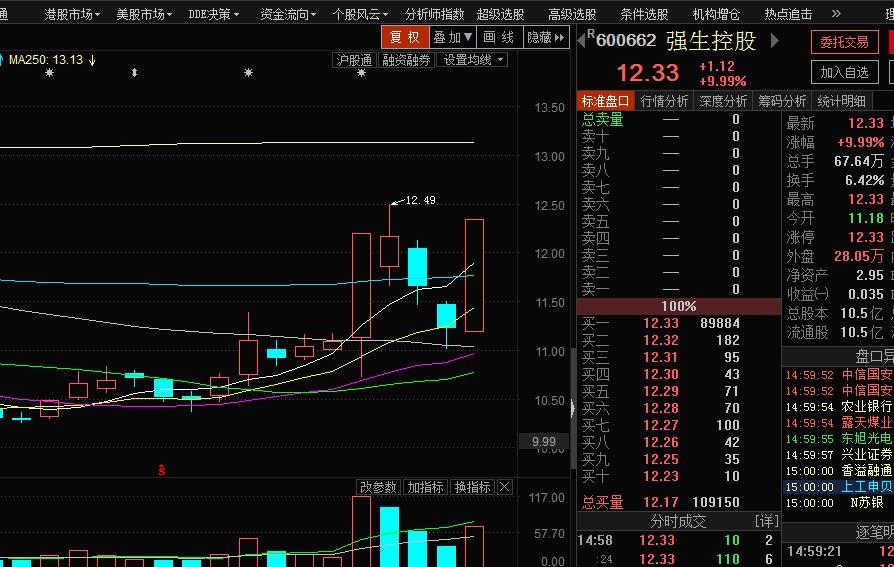Open 条件选股 menu item

point(644,14)
